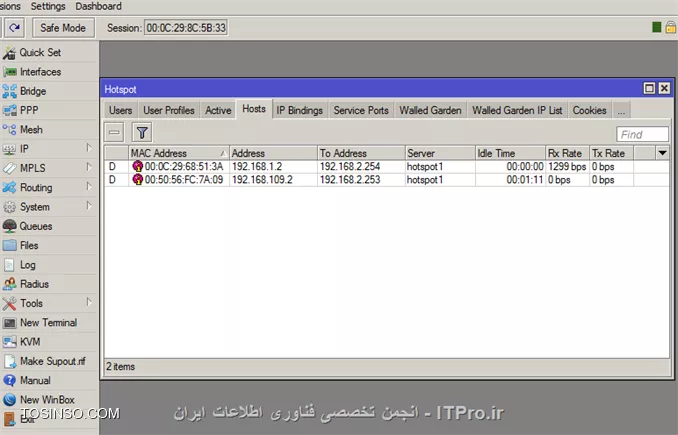Open the Mesh section
The width and height of the screenshot is (678, 435).
(x=31, y=130)
